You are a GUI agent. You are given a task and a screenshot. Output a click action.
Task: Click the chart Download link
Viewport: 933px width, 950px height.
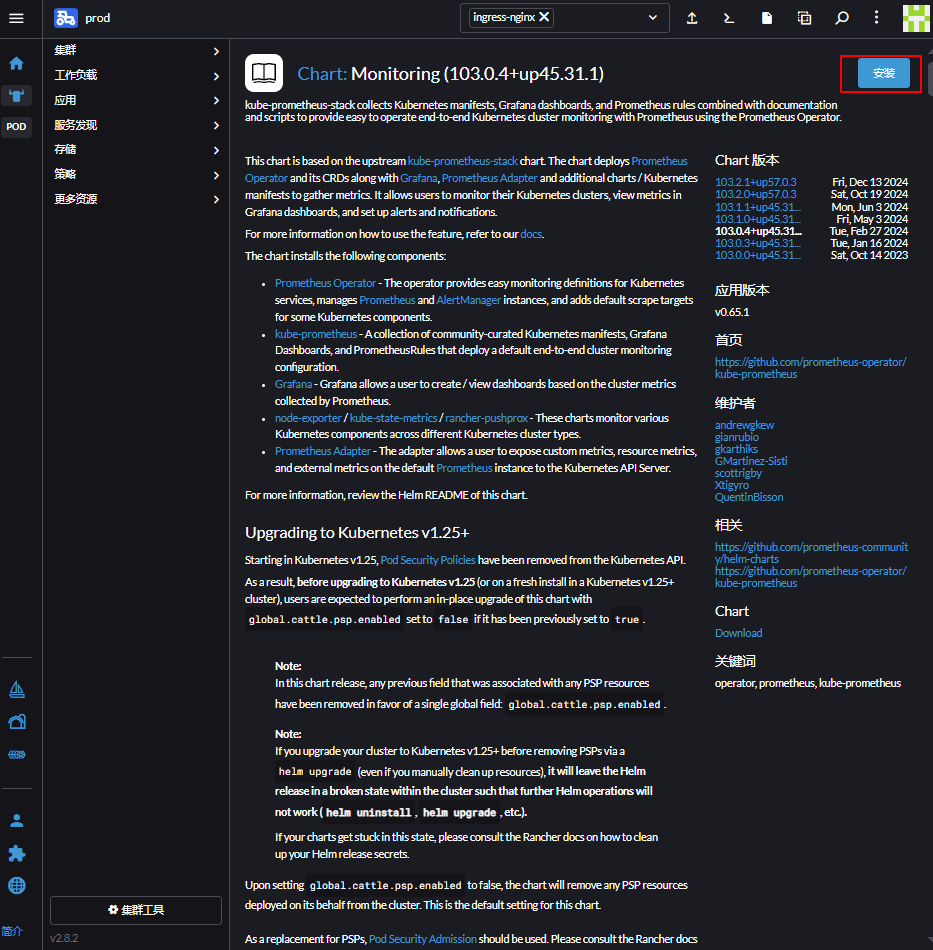pos(739,633)
